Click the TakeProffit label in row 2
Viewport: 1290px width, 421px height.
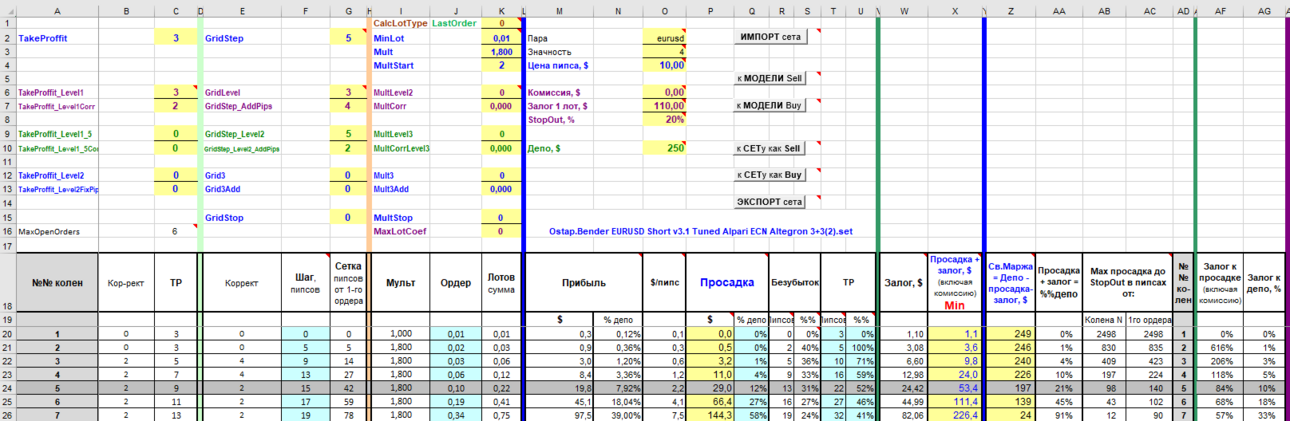pos(43,37)
